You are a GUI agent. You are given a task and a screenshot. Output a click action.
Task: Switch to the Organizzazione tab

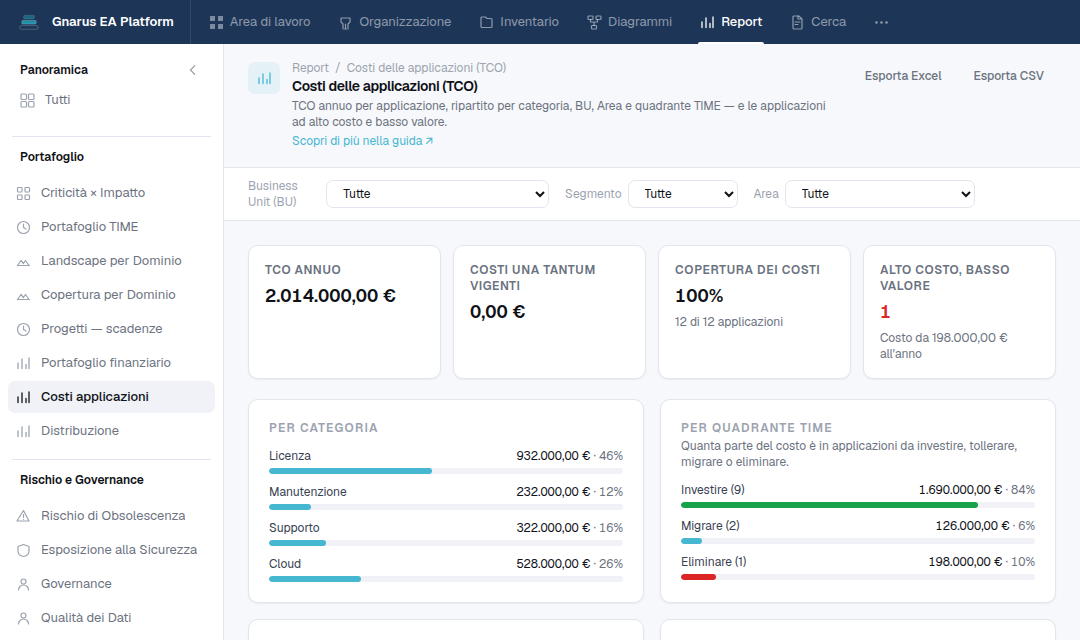tap(395, 22)
